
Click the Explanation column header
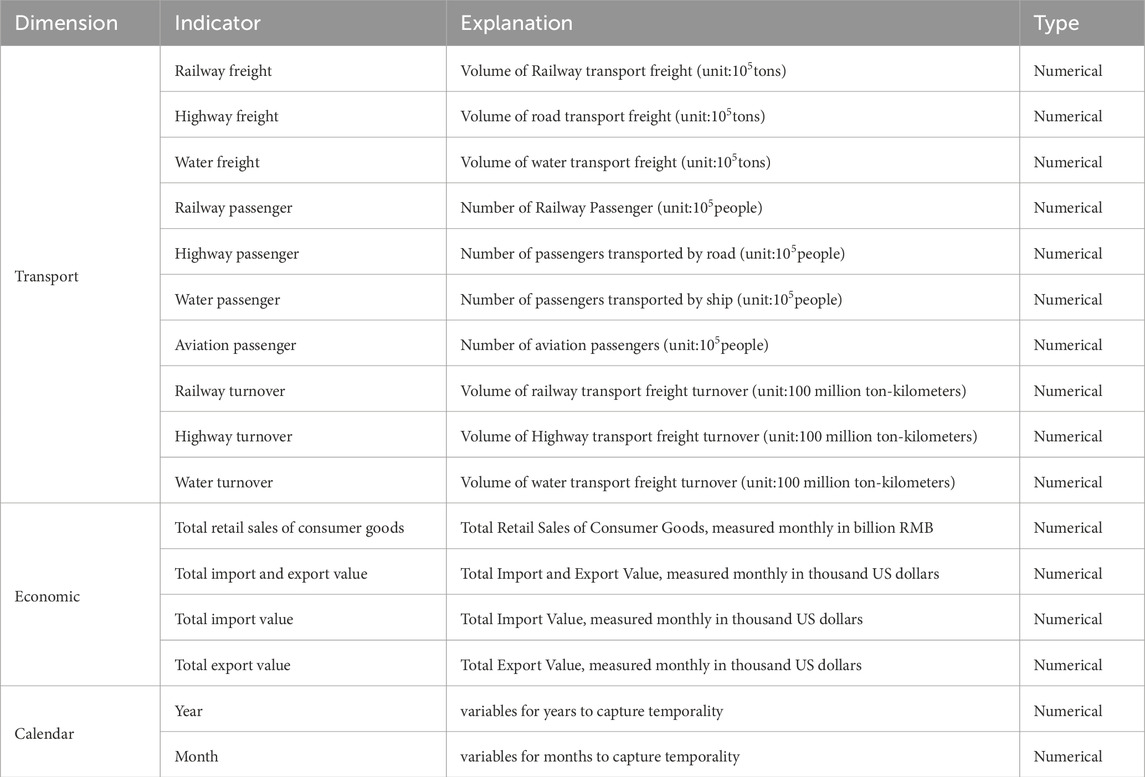click(x=516, y=23)
